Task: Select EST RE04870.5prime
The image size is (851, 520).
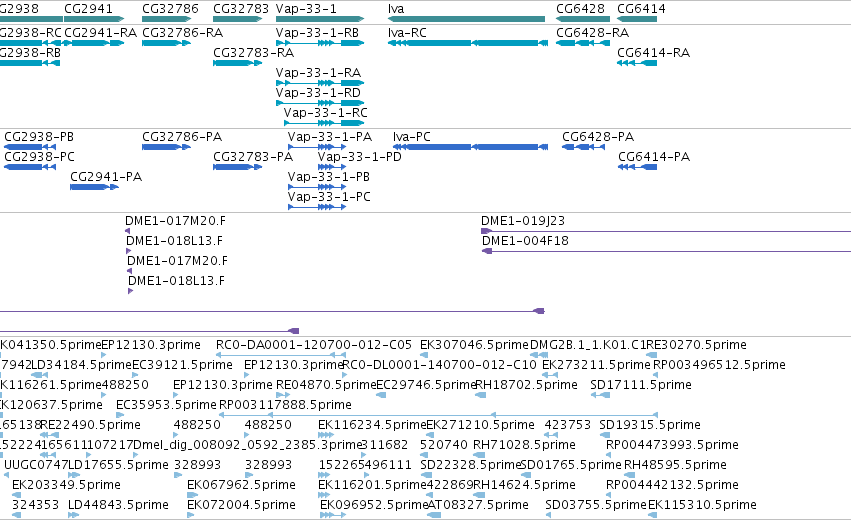Action: click(x=326, y=385)
